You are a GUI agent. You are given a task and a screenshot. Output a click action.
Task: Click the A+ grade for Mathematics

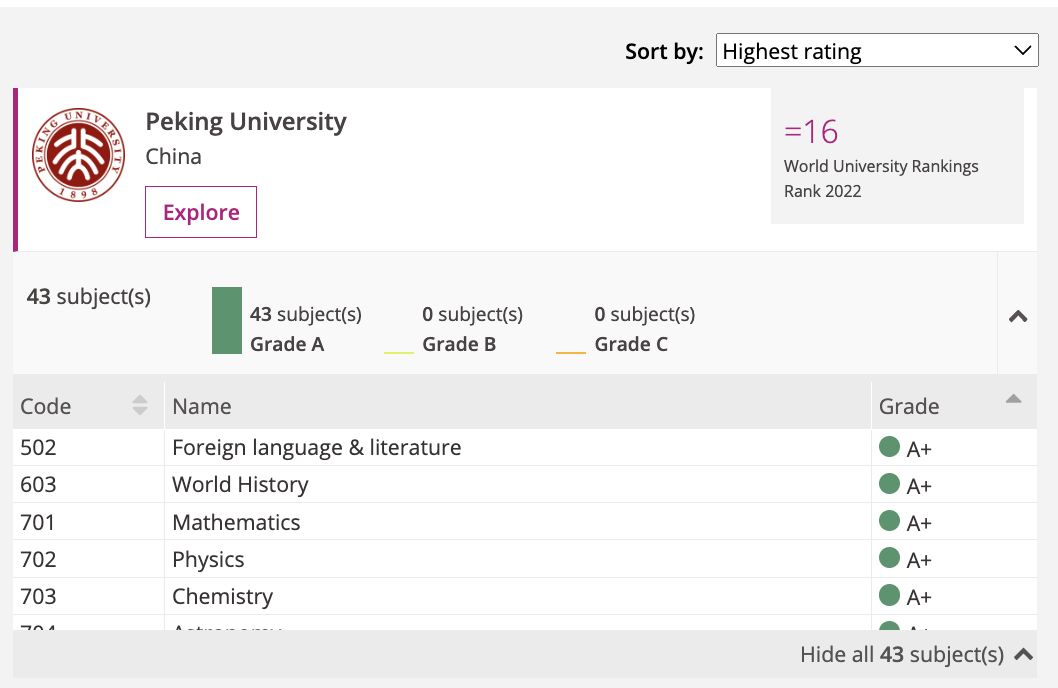pos(919,523)
